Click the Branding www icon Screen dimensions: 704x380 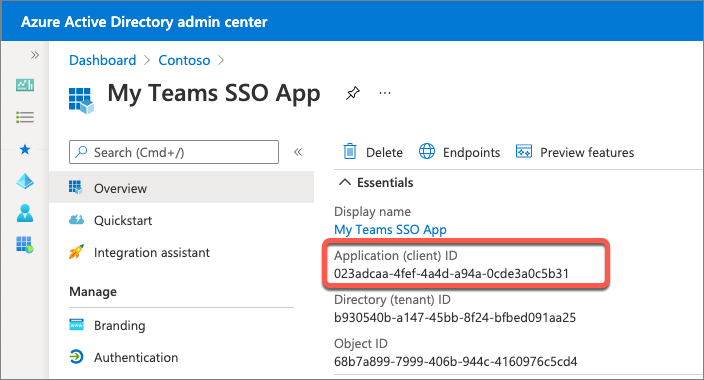pyautogui.click(x=76, y=324)
